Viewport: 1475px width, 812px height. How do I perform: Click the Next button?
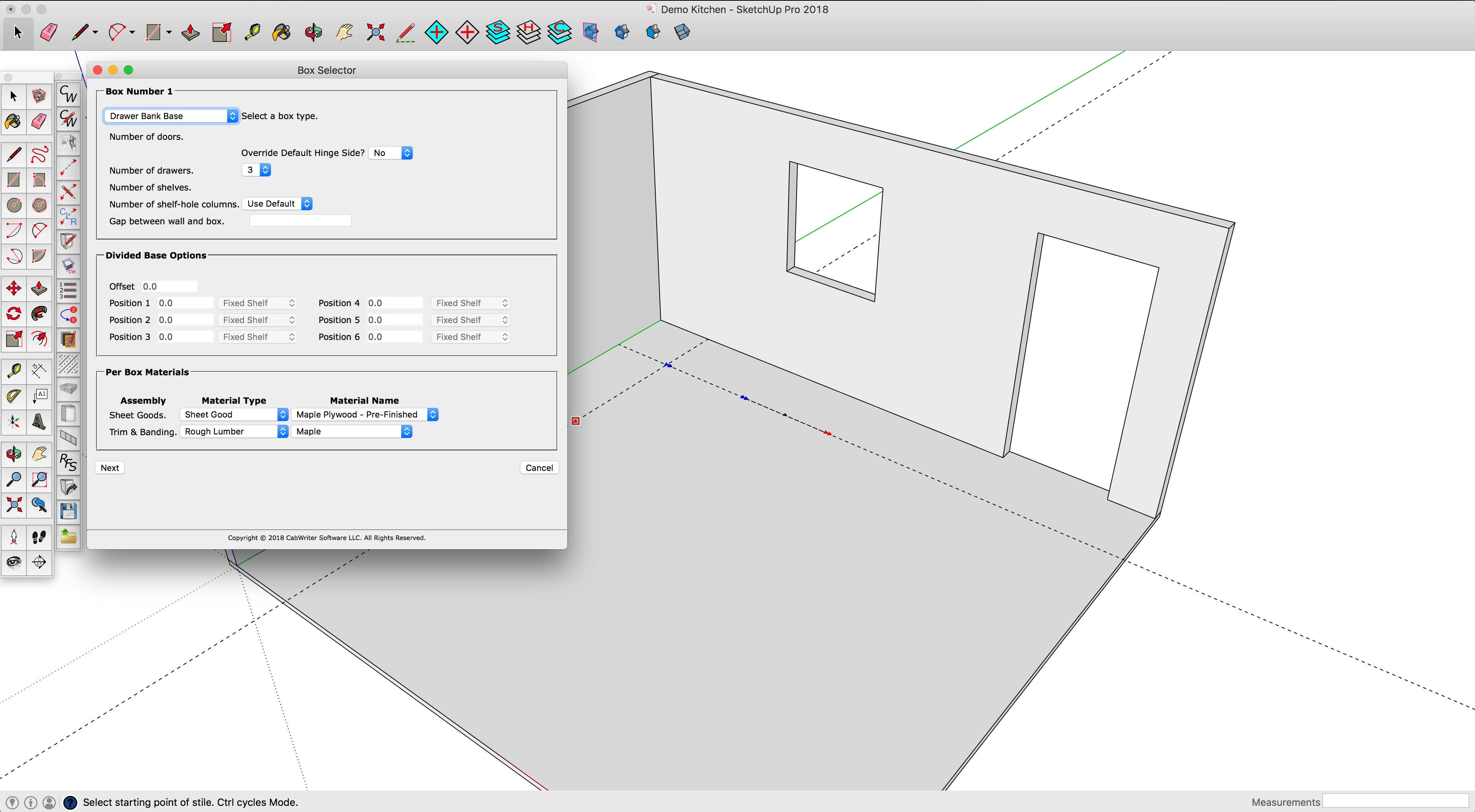pyautogui.click(x=110, y=467)
